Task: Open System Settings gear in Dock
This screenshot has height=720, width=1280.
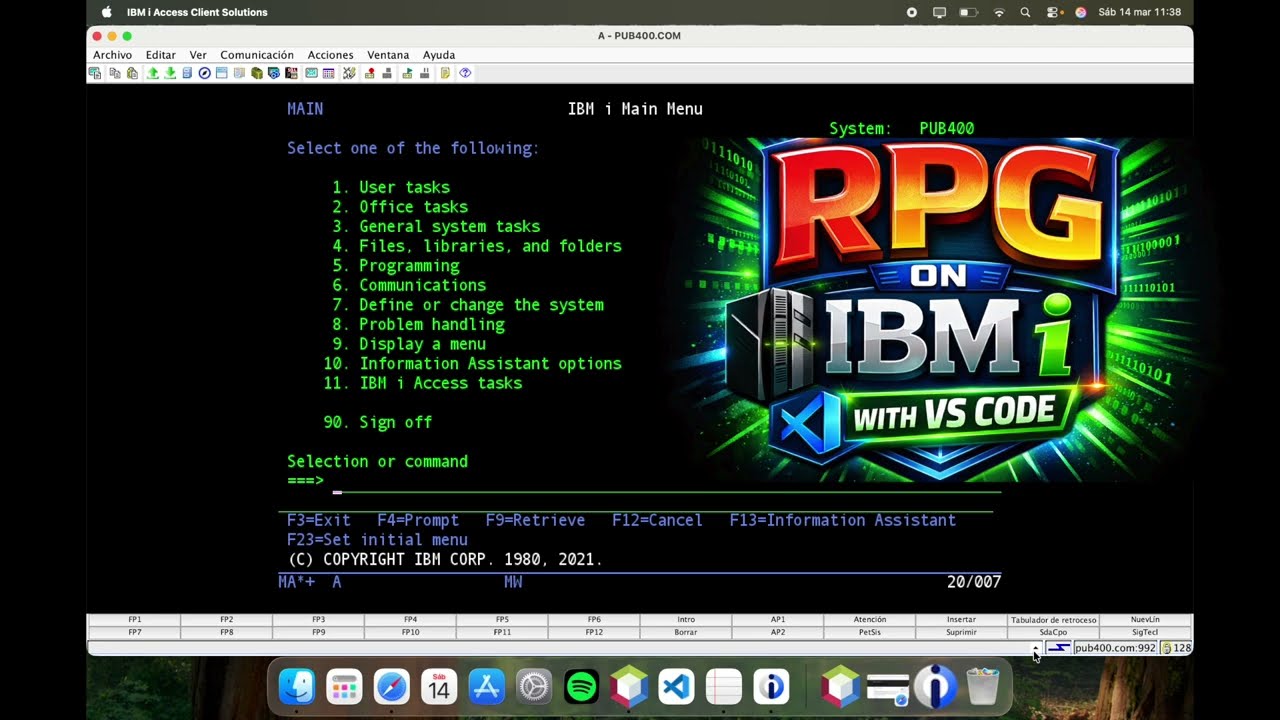Action: pyautogui.click(x=534, y=687)
